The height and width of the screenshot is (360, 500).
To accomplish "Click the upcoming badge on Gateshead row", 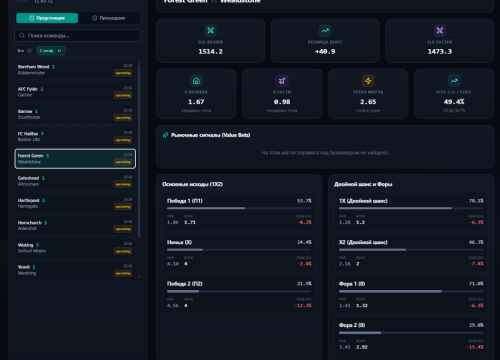I will pos(123,184).
